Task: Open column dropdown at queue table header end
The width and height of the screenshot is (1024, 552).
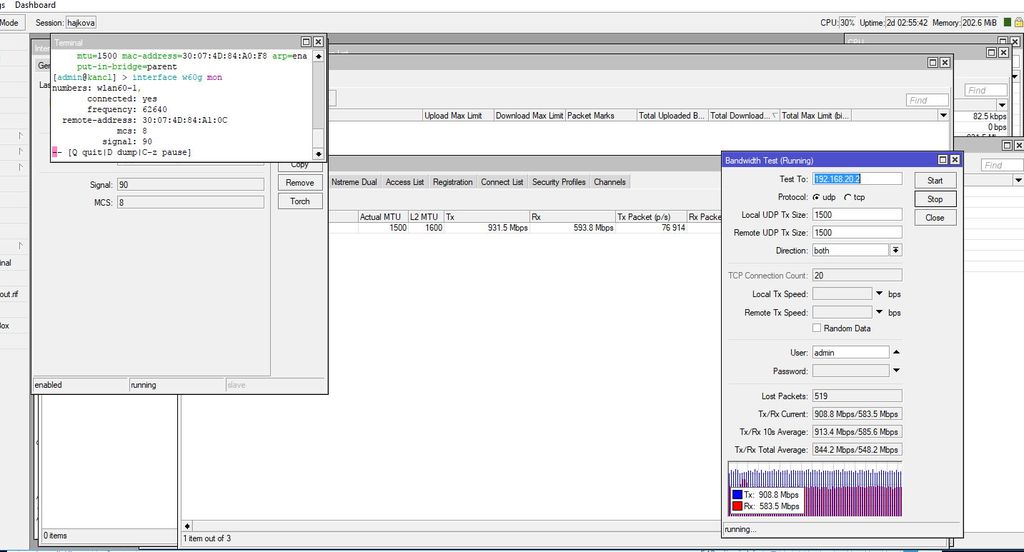Action: click(943, 116)
